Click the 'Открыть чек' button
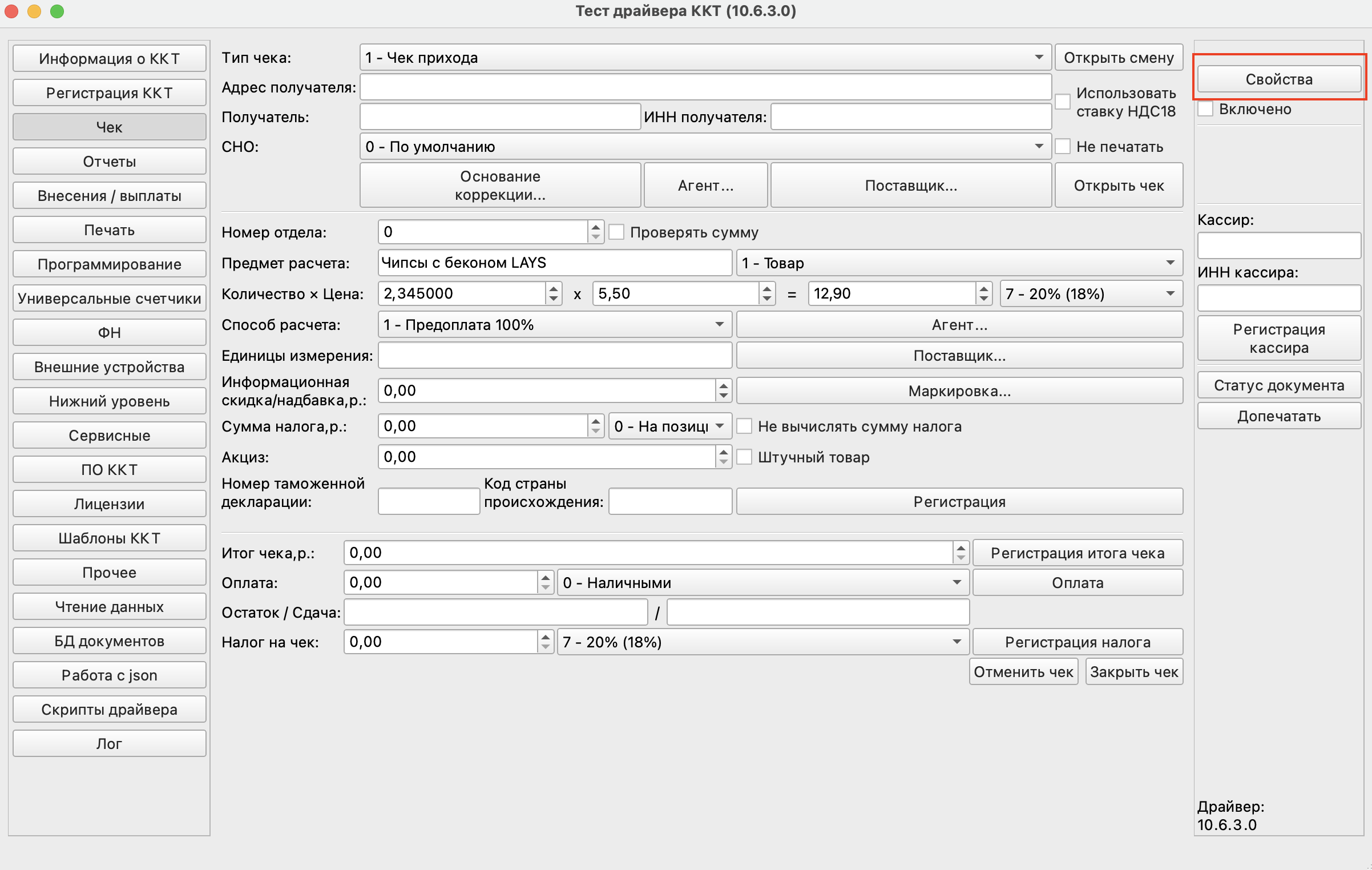 coord(1118,186)
